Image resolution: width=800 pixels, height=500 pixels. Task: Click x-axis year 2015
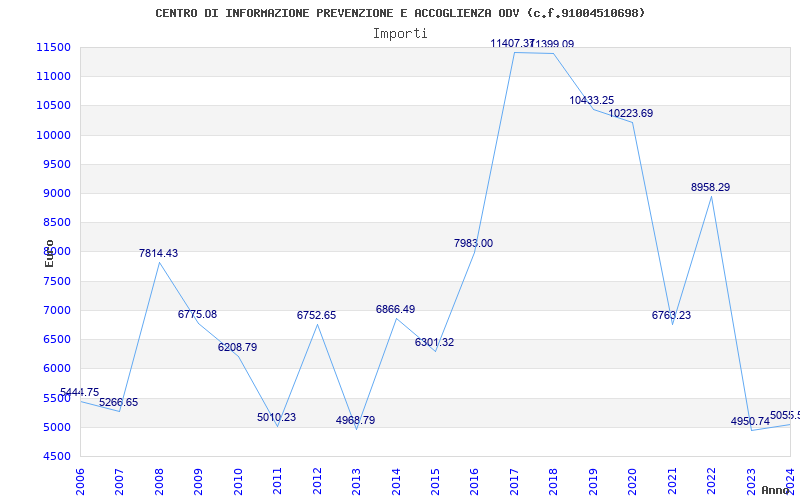click(x=435, y=482)
